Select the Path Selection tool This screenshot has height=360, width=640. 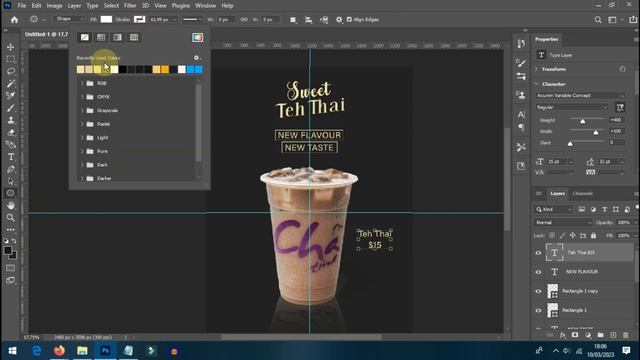click(x=11, y=181)
